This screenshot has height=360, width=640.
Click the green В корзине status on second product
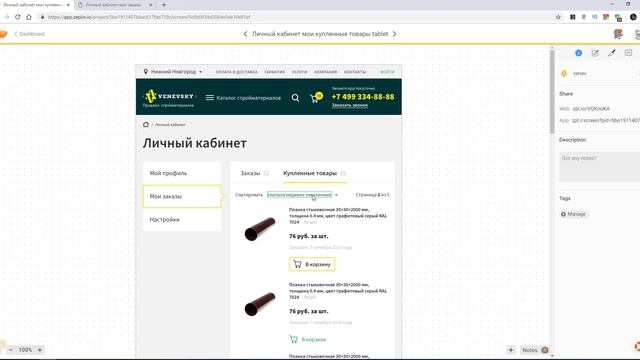[x=308, y=339]
